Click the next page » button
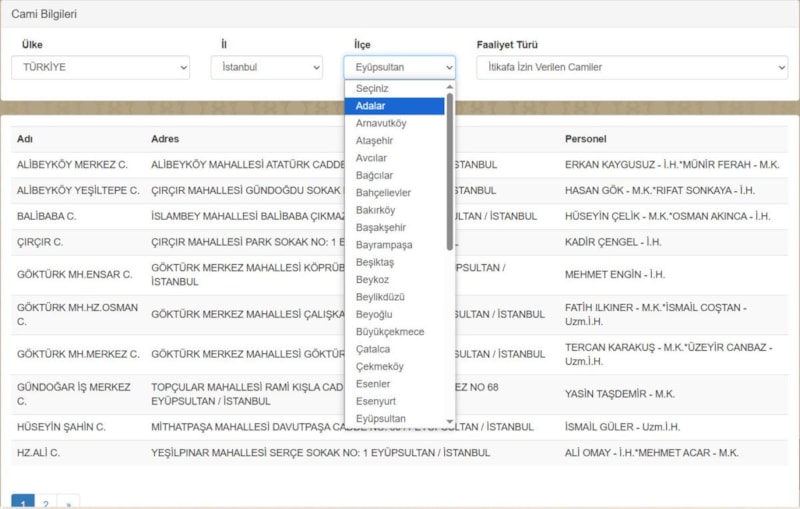This screenshot has width=800, height=509. point(67,504)
